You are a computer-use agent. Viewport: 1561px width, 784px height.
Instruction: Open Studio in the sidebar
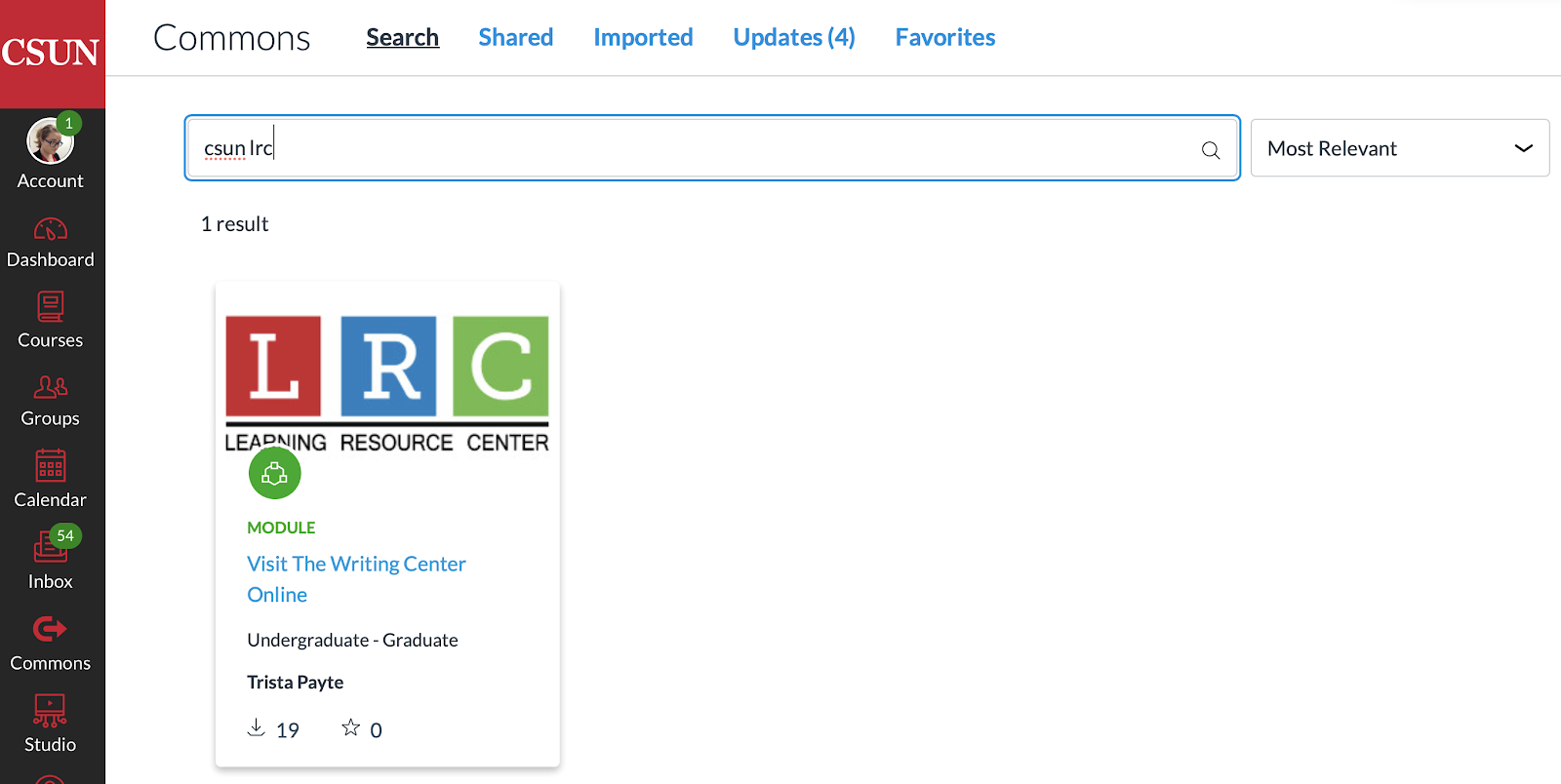tap(51, 724)
